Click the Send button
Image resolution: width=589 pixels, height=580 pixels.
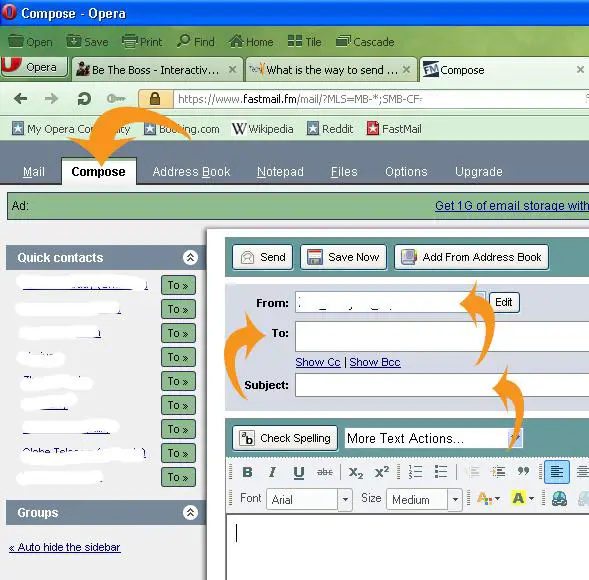coord(263,257)
